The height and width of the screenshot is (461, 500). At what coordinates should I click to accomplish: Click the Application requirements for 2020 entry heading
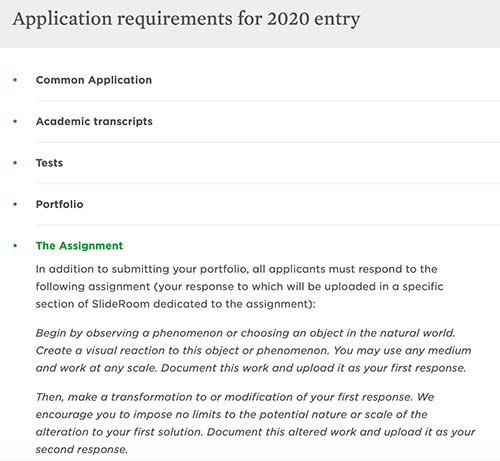pyautogui.click(x=186, y=19)
